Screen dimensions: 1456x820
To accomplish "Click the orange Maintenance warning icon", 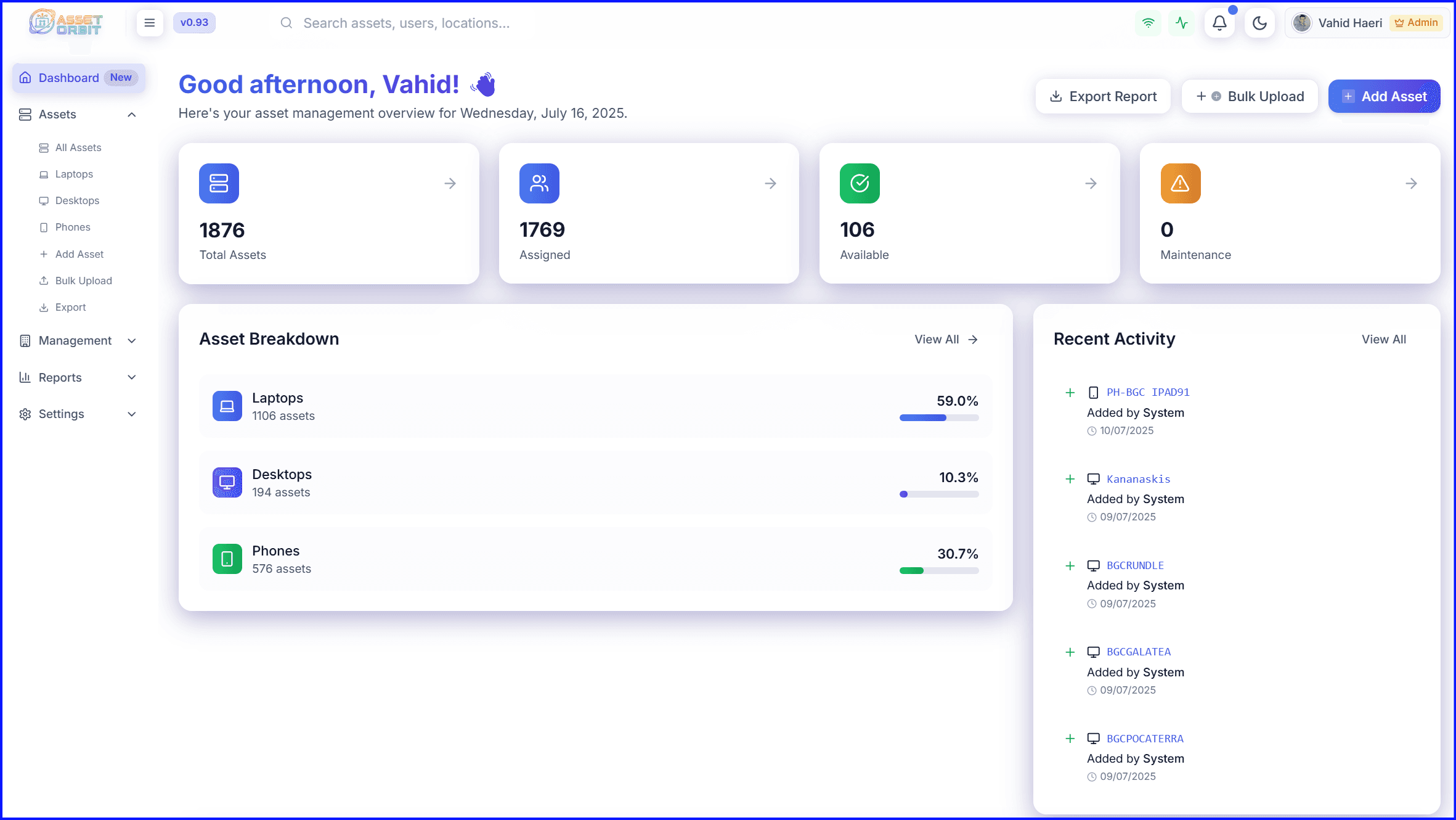I will [x=1180, y=183].
